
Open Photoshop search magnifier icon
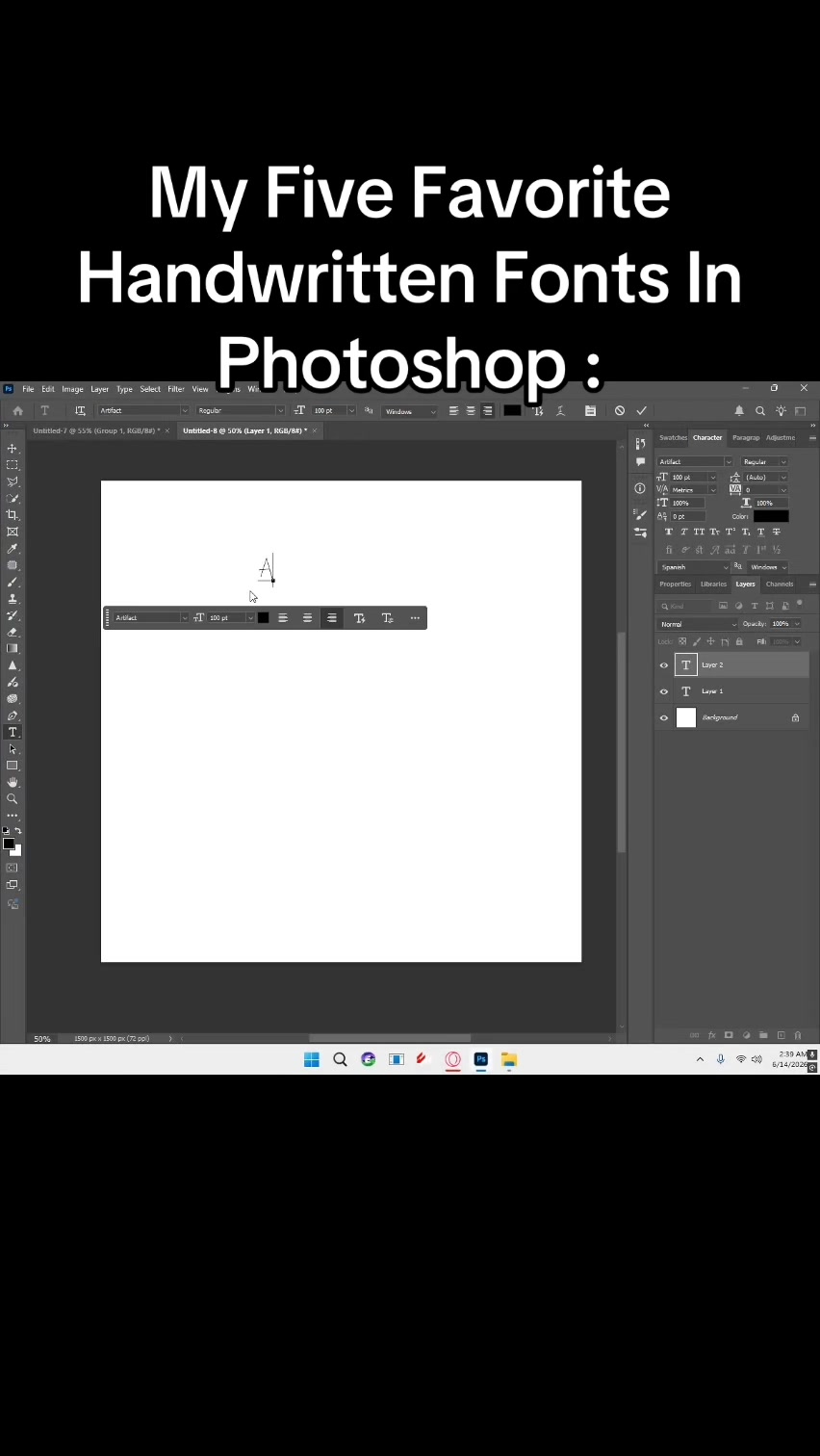[x=760, y=411]
